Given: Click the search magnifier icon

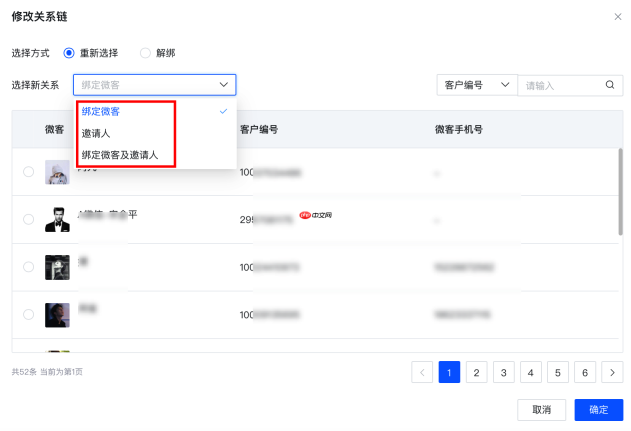Looking at the screenshot, I should click(610, 85).
